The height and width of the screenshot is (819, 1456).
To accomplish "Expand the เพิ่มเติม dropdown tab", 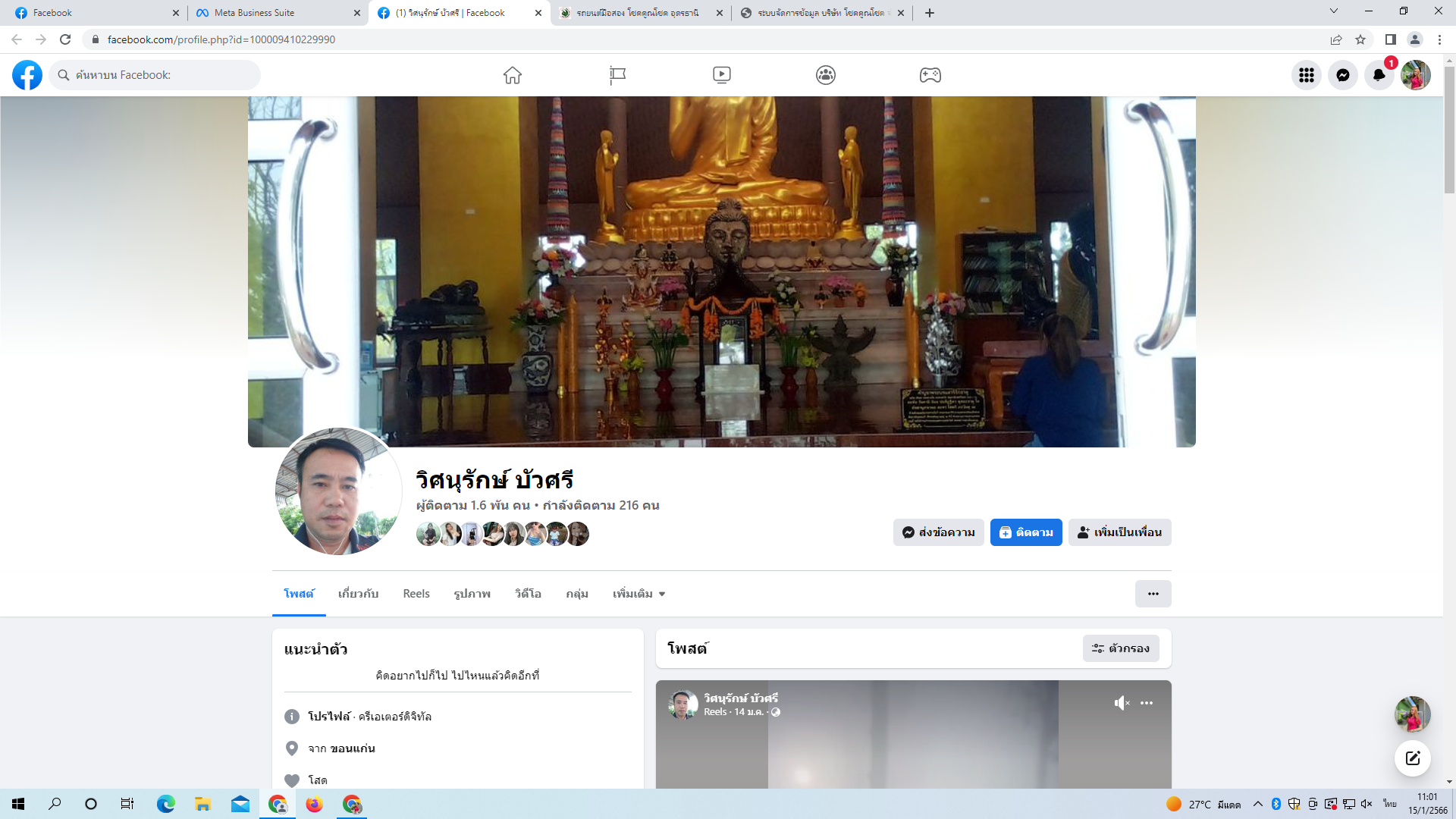I will click(639, 594).
